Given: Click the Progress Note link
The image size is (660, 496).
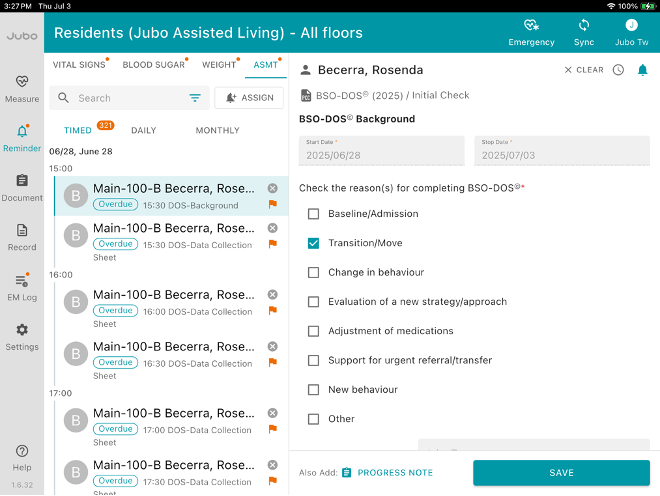Looking at the screenshot, I should 394,473.
